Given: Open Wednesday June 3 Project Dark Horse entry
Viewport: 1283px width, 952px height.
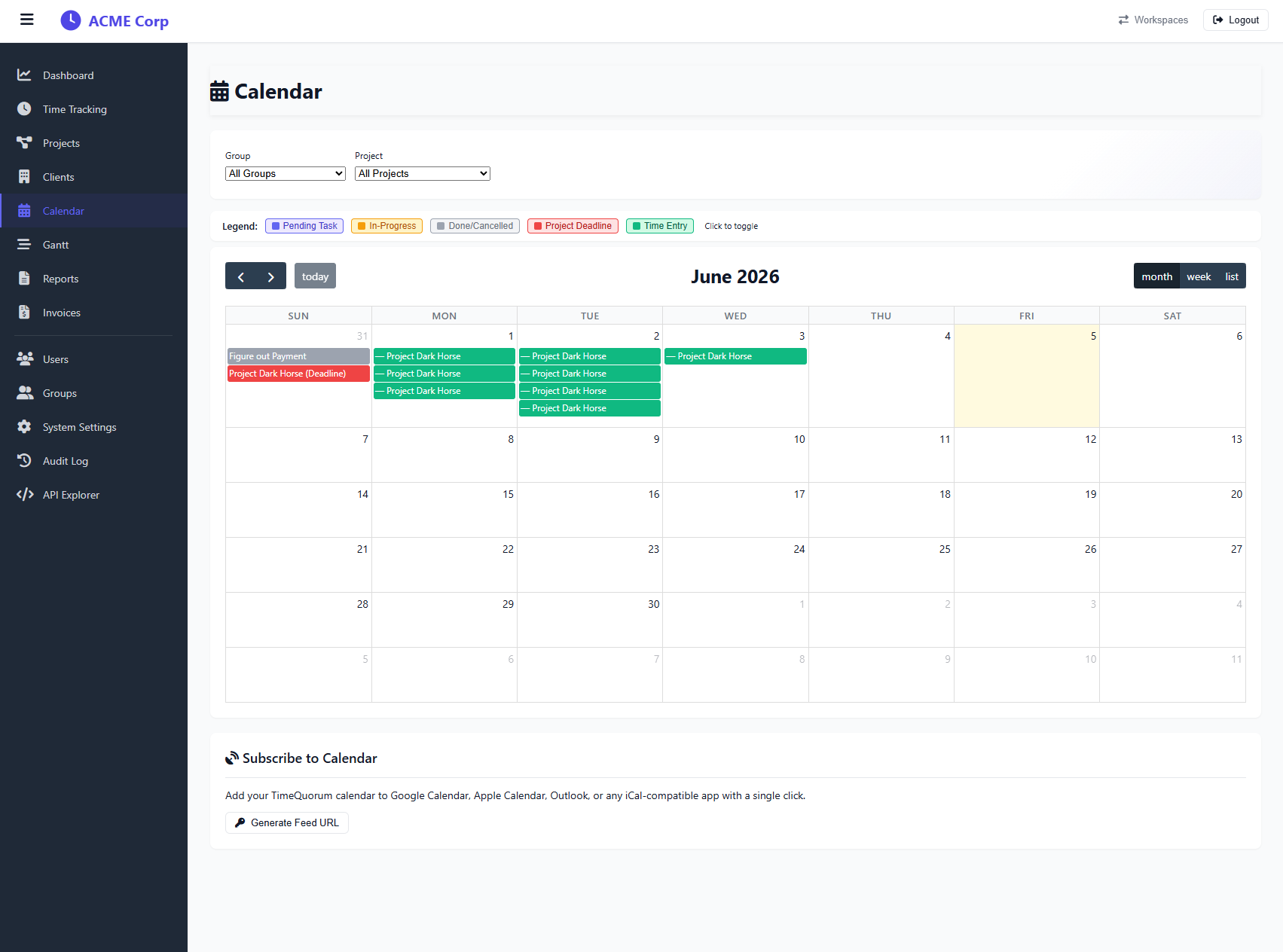Looking at the screenshot, I should (735, 356).
